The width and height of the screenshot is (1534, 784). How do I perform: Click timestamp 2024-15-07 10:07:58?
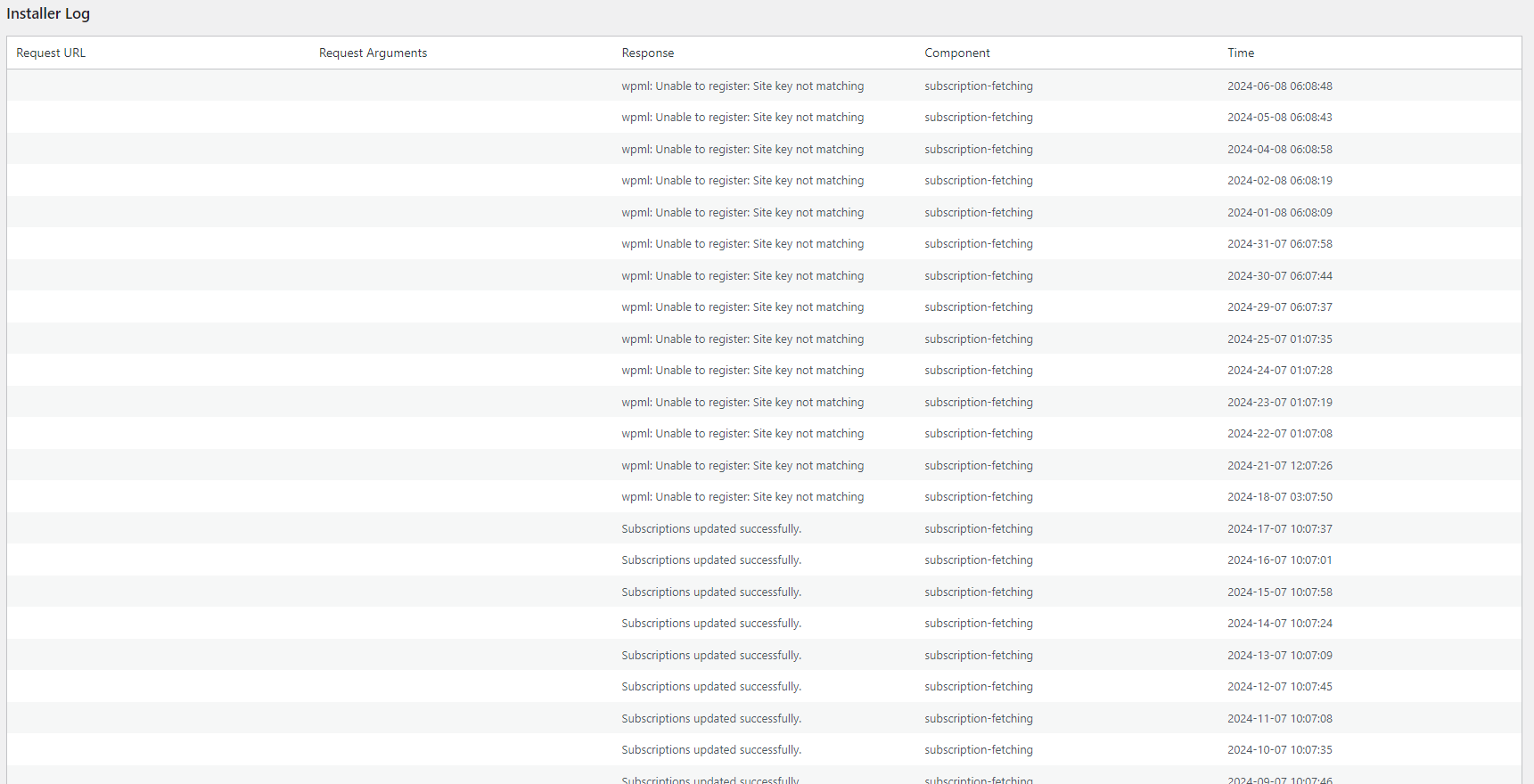[1279, 592]
